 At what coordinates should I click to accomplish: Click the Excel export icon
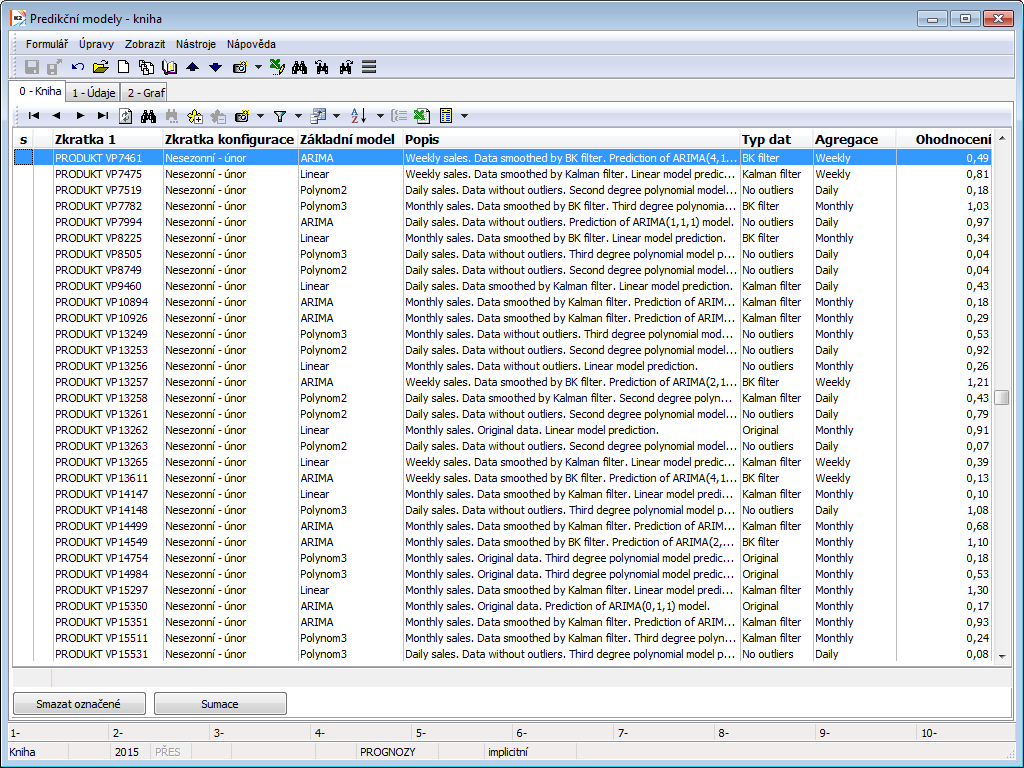pos(422,116)
